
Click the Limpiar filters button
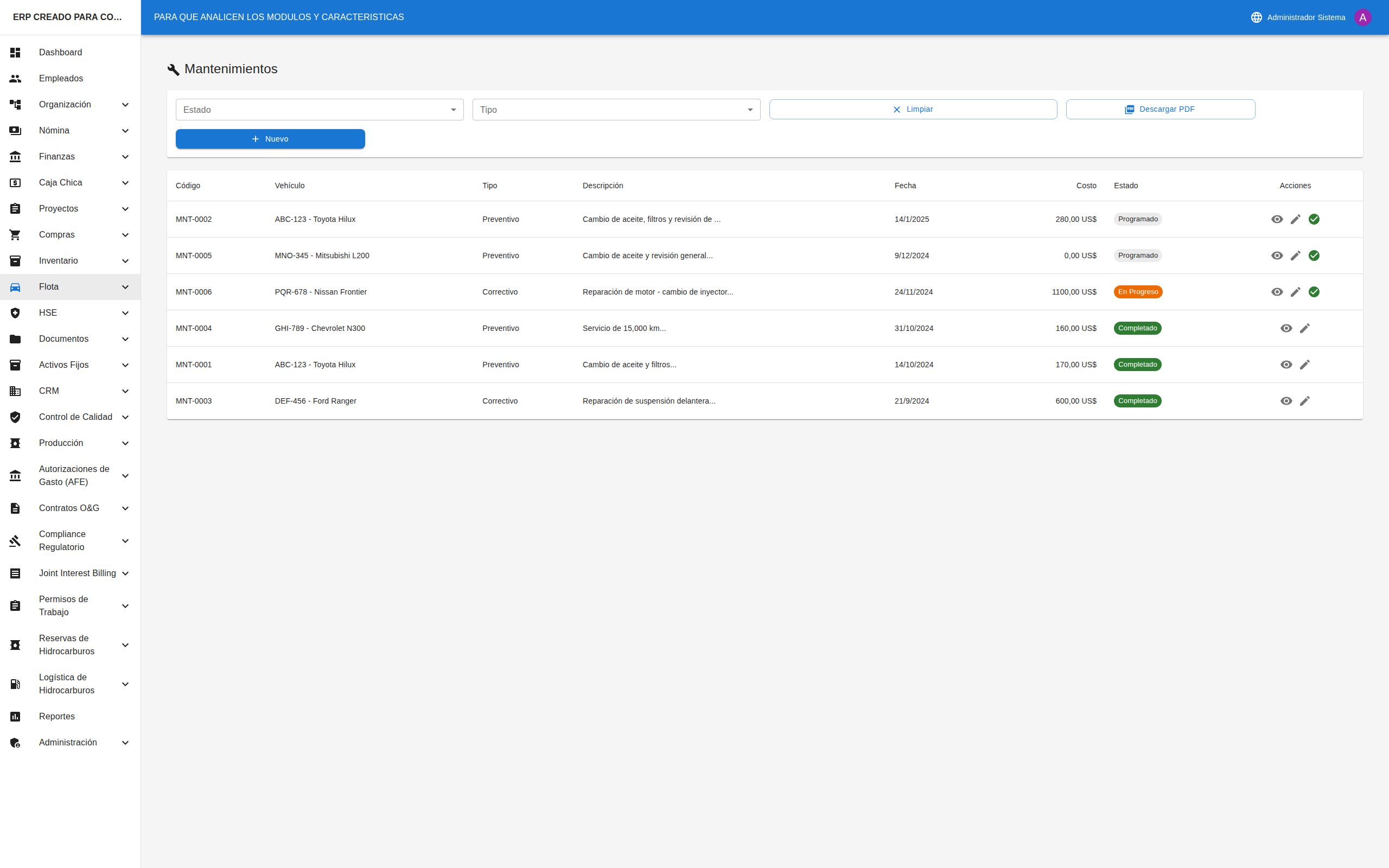coord(913,109)
